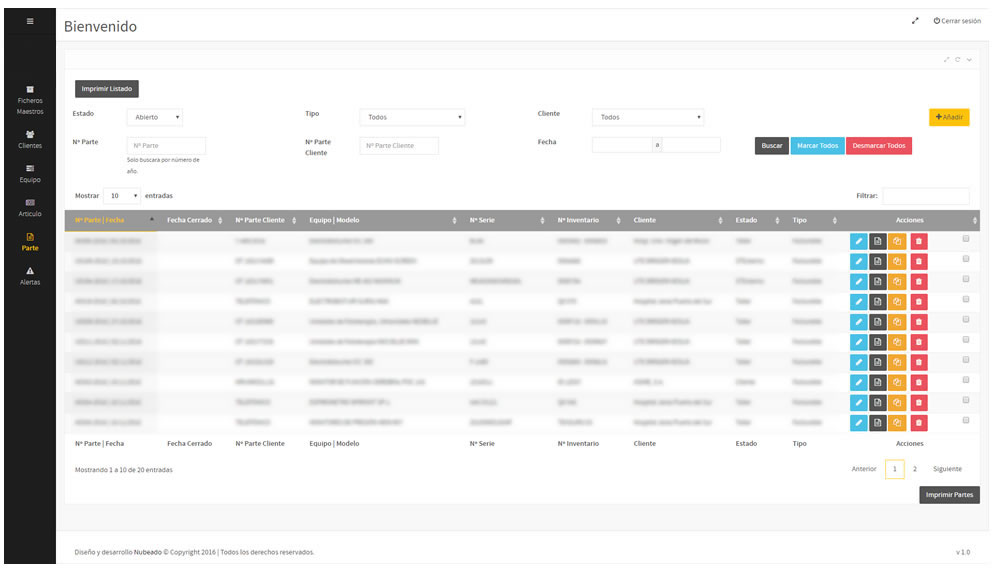1000x570 pixels.
Task: Expand the Cliente dropdown filter
Action: tap(647, 117)
